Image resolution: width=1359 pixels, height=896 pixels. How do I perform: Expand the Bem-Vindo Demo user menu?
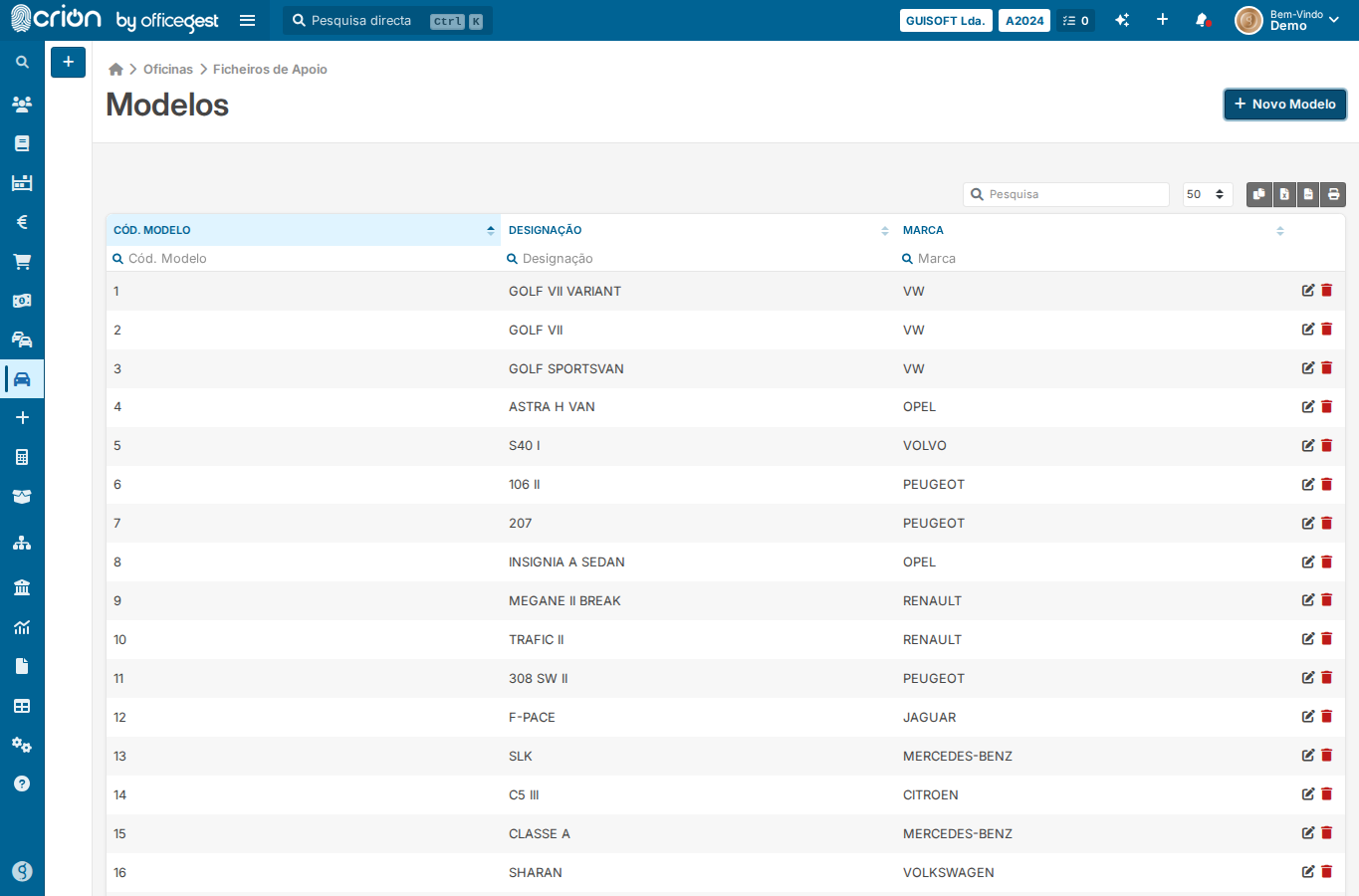tap(1288, 20)
